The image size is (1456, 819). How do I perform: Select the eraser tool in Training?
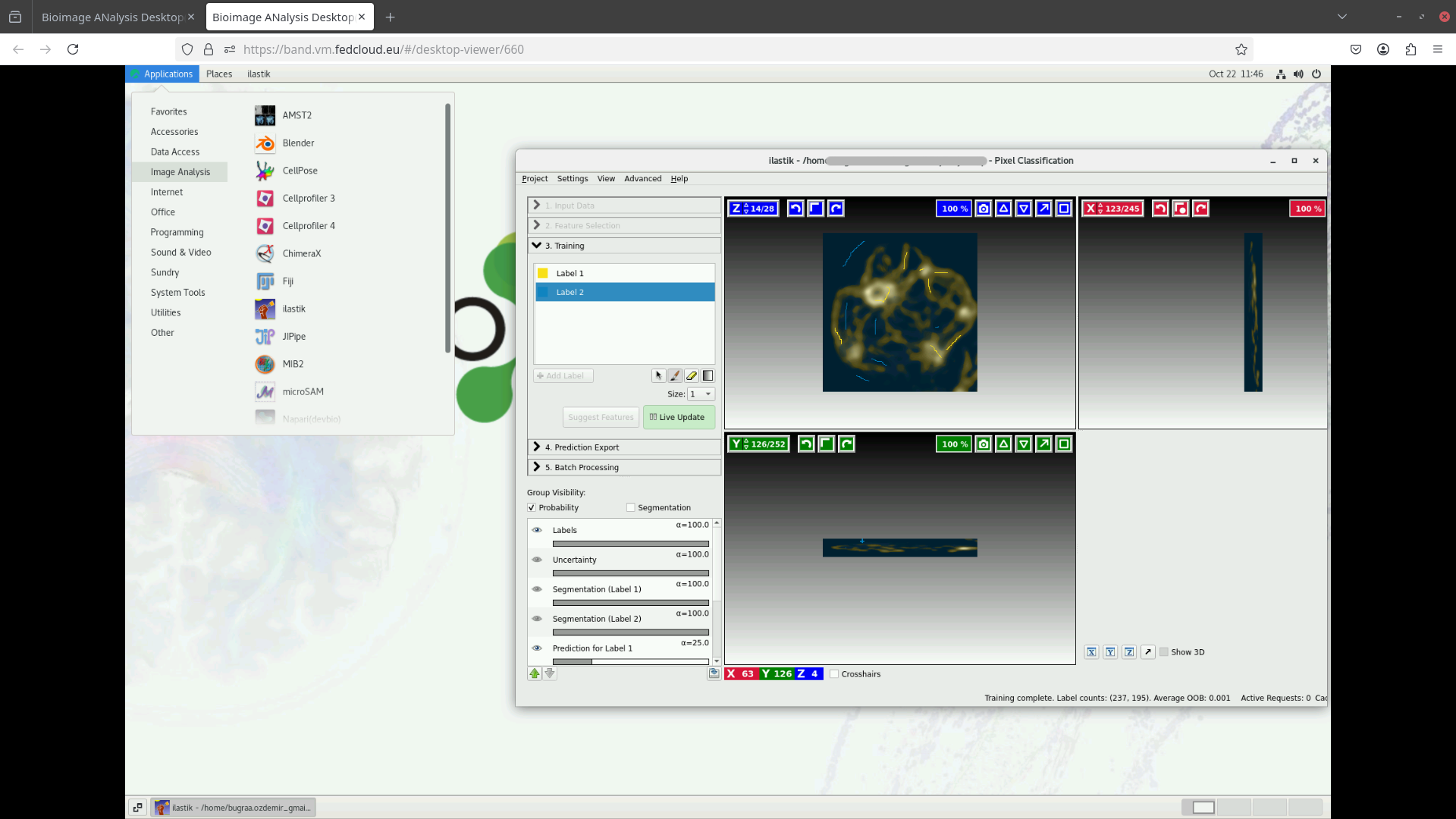pyautogui.click(x=691, y=375)
